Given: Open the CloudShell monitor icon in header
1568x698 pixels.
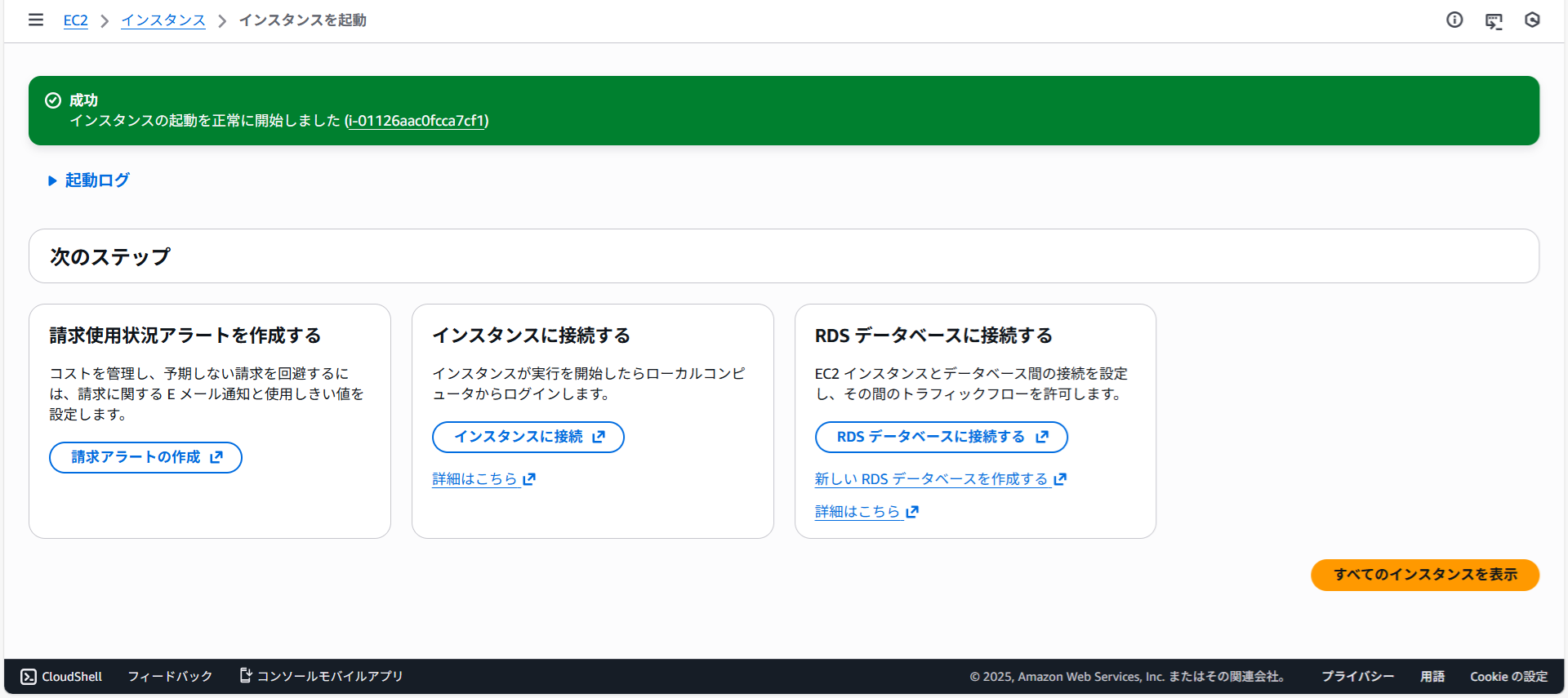Looking at the screenshot, I should [x=1494, y=20].
